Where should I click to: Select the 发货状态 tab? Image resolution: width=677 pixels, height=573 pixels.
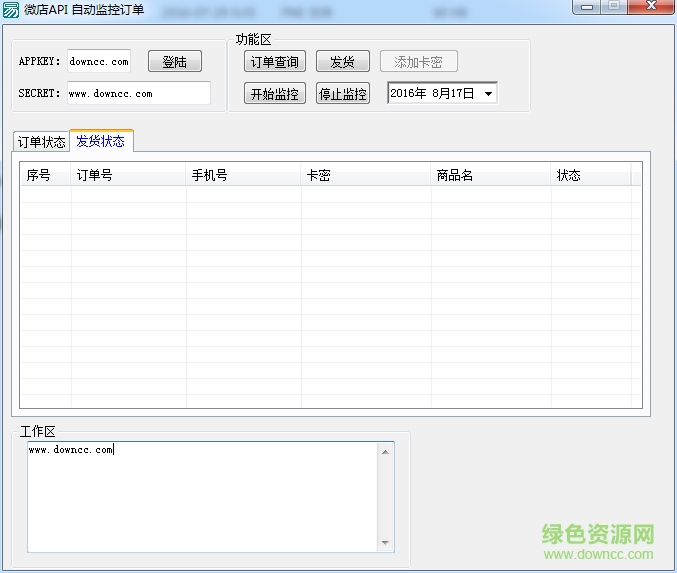point(101,141)
